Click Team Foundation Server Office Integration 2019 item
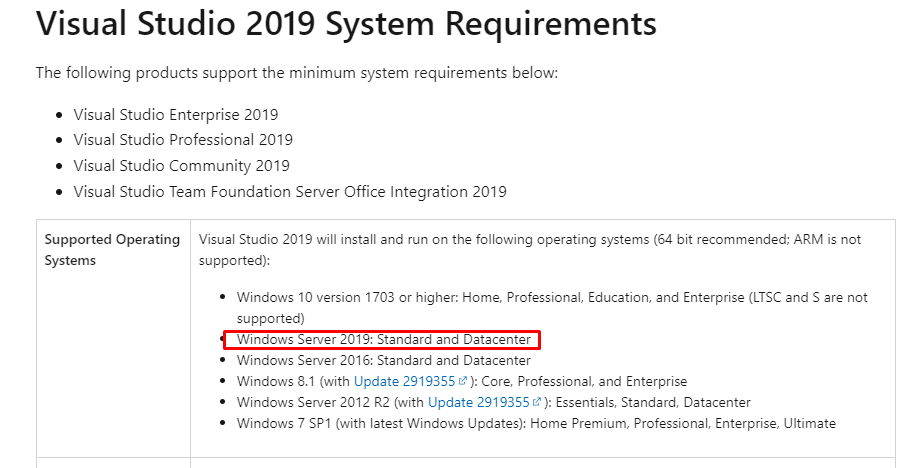The width and height of the screenshot is (914, 468). (x=290, y=192)
